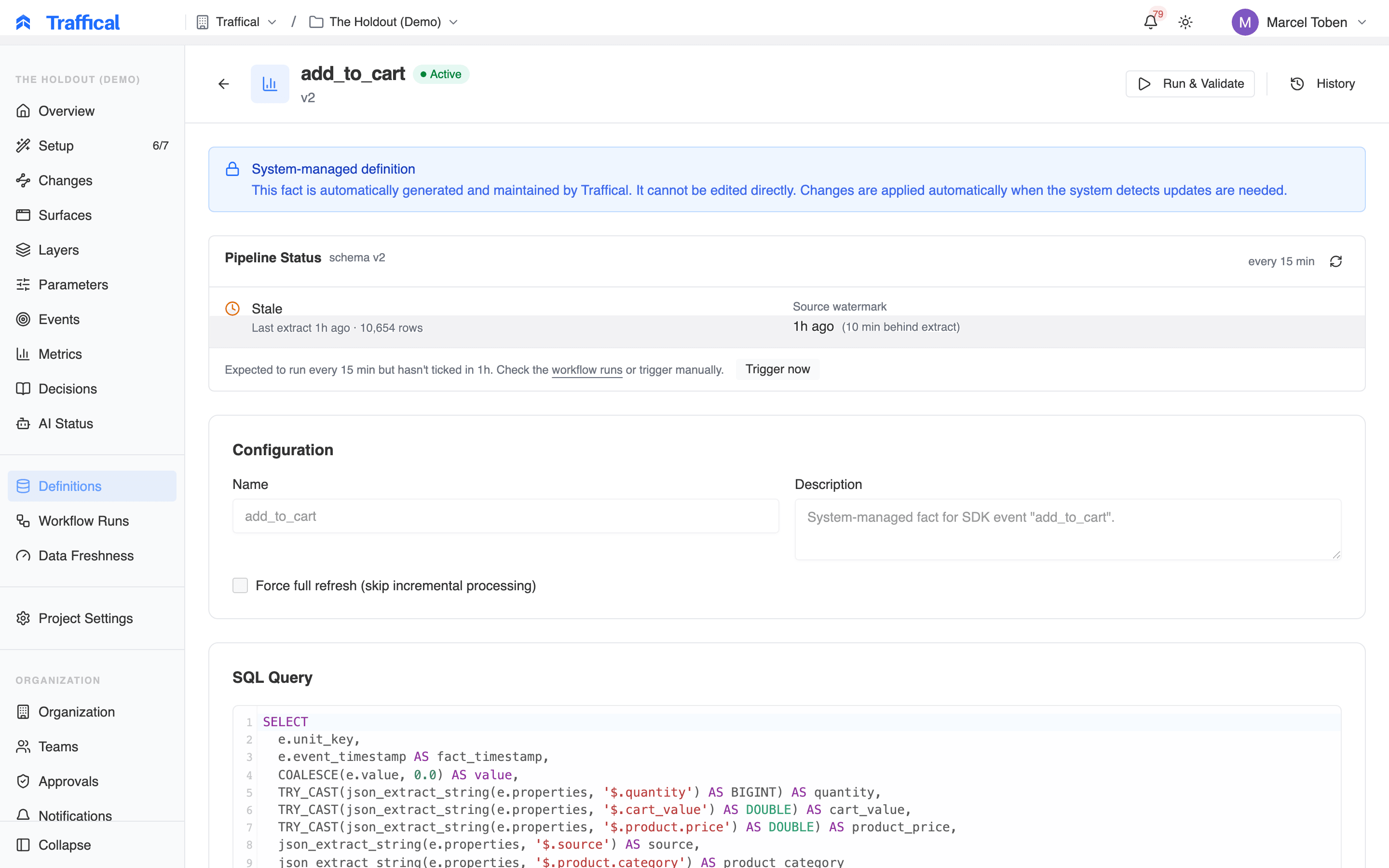
Task: Click the Description text area
Action: tap(1068, 529)
